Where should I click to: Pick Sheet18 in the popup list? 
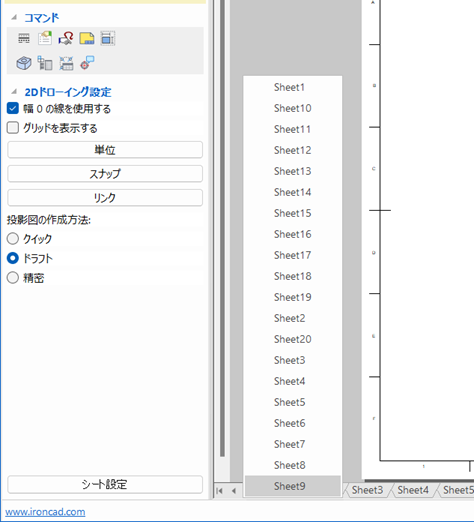pos(293,276)
